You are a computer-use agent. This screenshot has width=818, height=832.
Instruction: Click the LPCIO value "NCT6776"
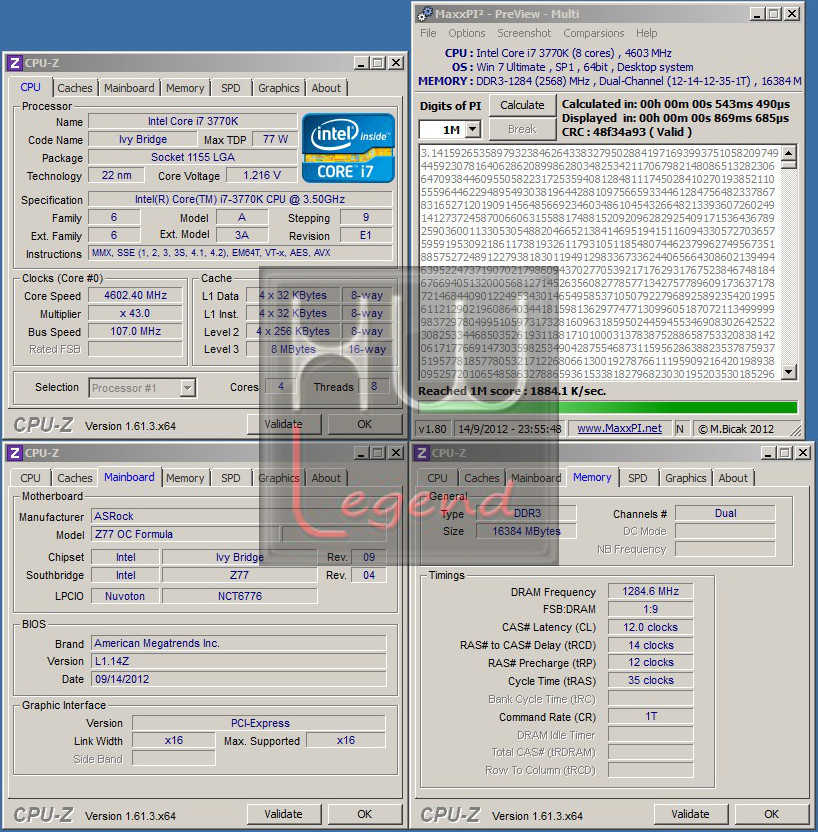[x=240, y=596]
